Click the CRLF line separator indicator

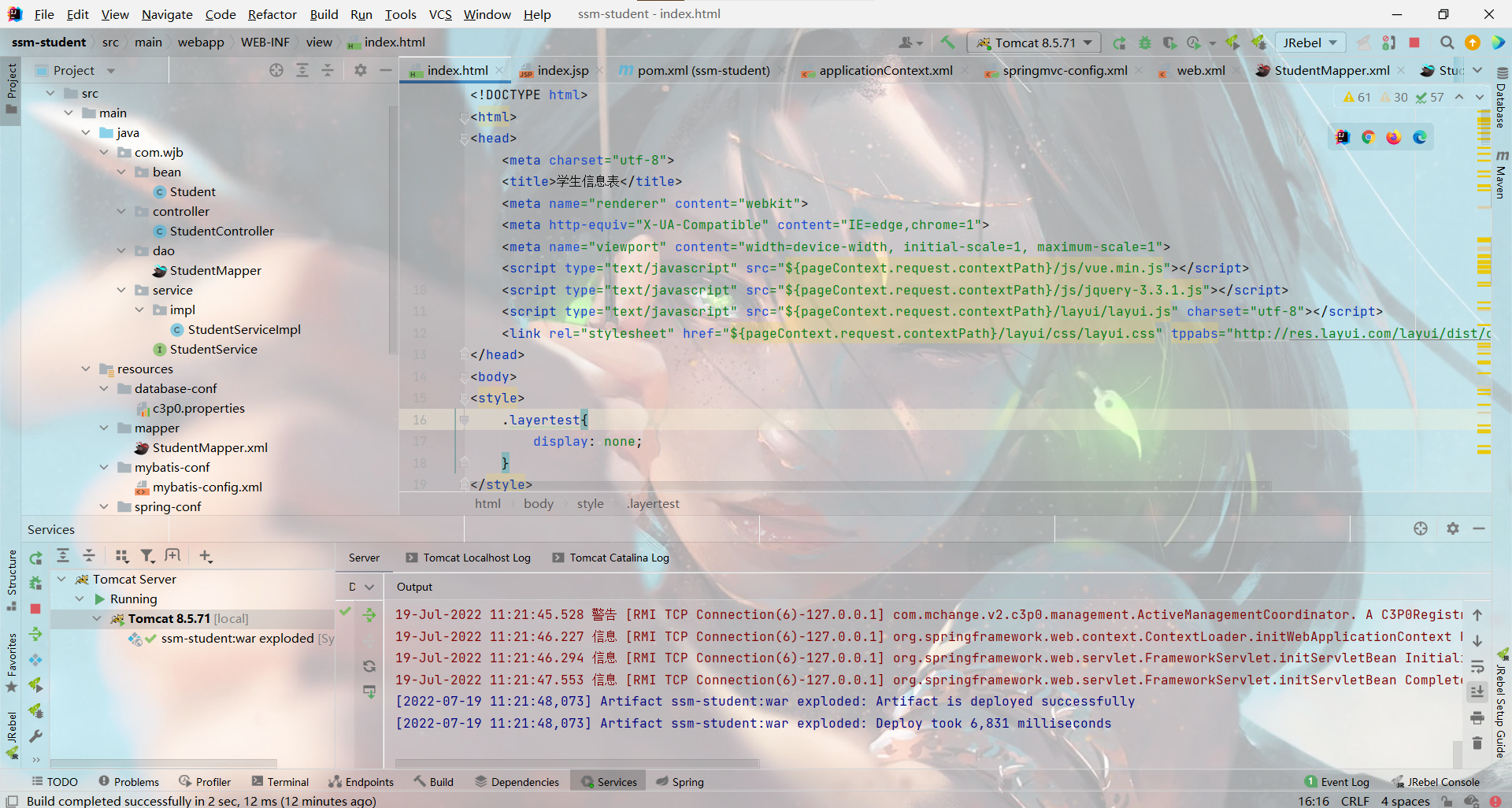coord(1355,801)
